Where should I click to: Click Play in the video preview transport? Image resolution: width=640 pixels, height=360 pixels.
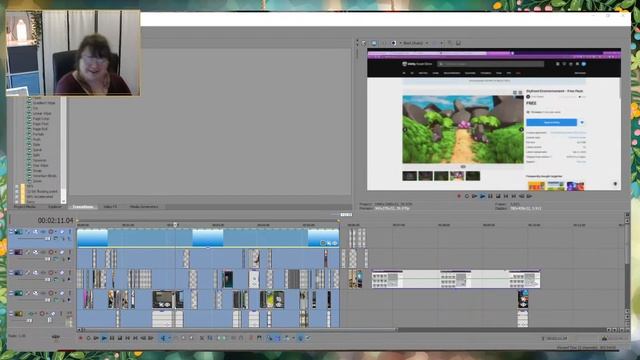point(482,196)
